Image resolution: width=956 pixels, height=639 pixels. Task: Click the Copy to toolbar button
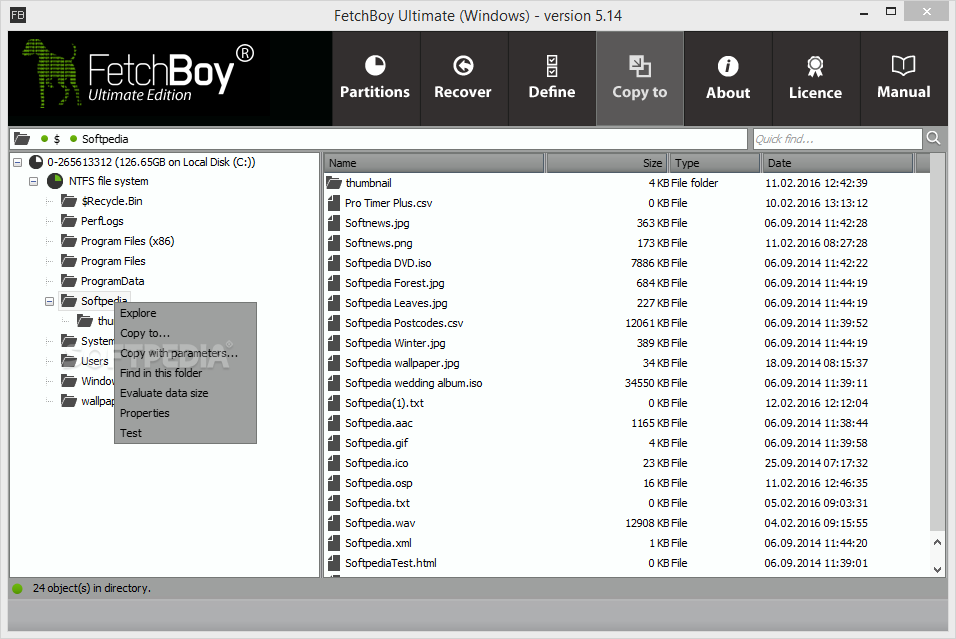tap(640, 79)
